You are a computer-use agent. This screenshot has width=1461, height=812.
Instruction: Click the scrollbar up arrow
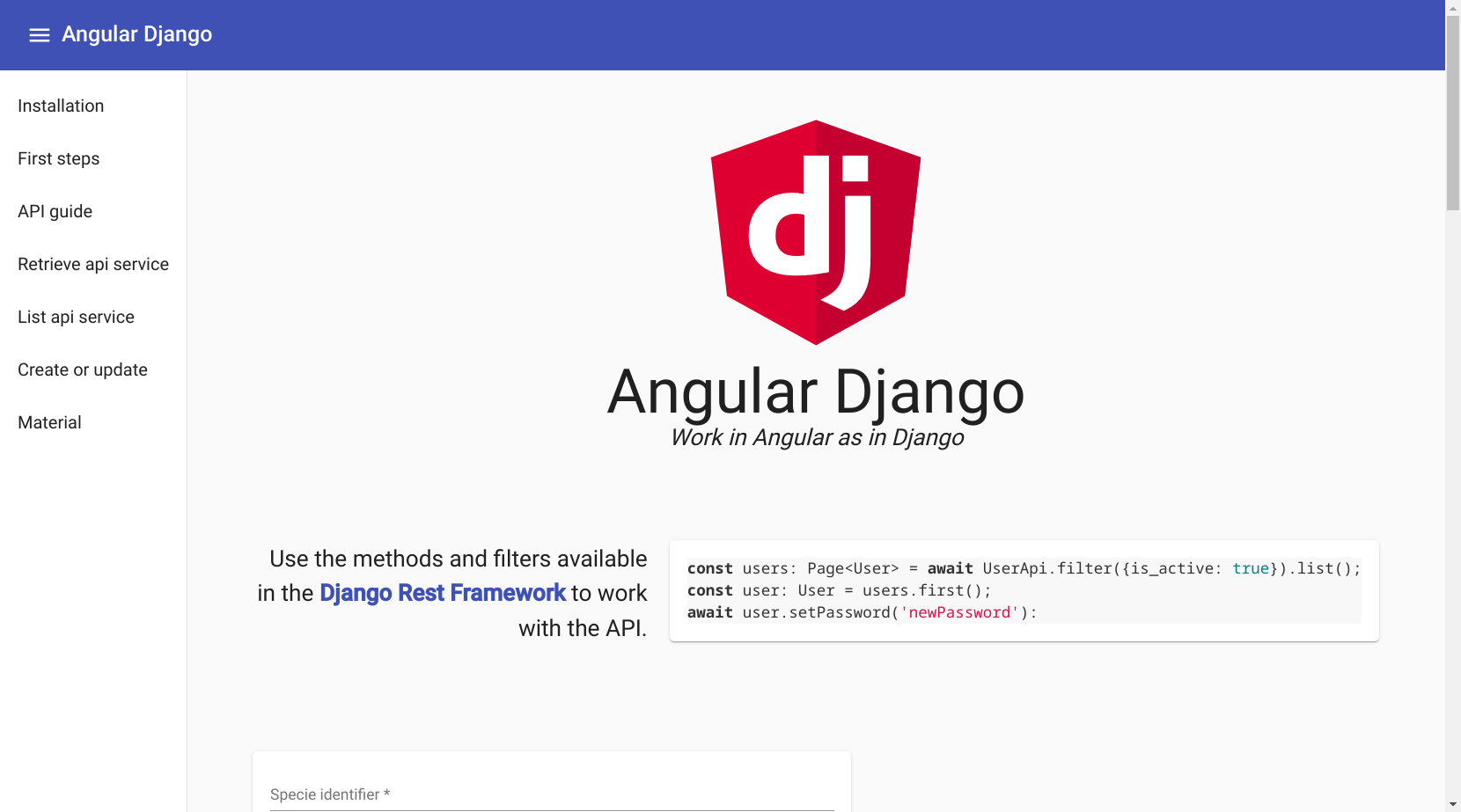(x=1452, y=7)
